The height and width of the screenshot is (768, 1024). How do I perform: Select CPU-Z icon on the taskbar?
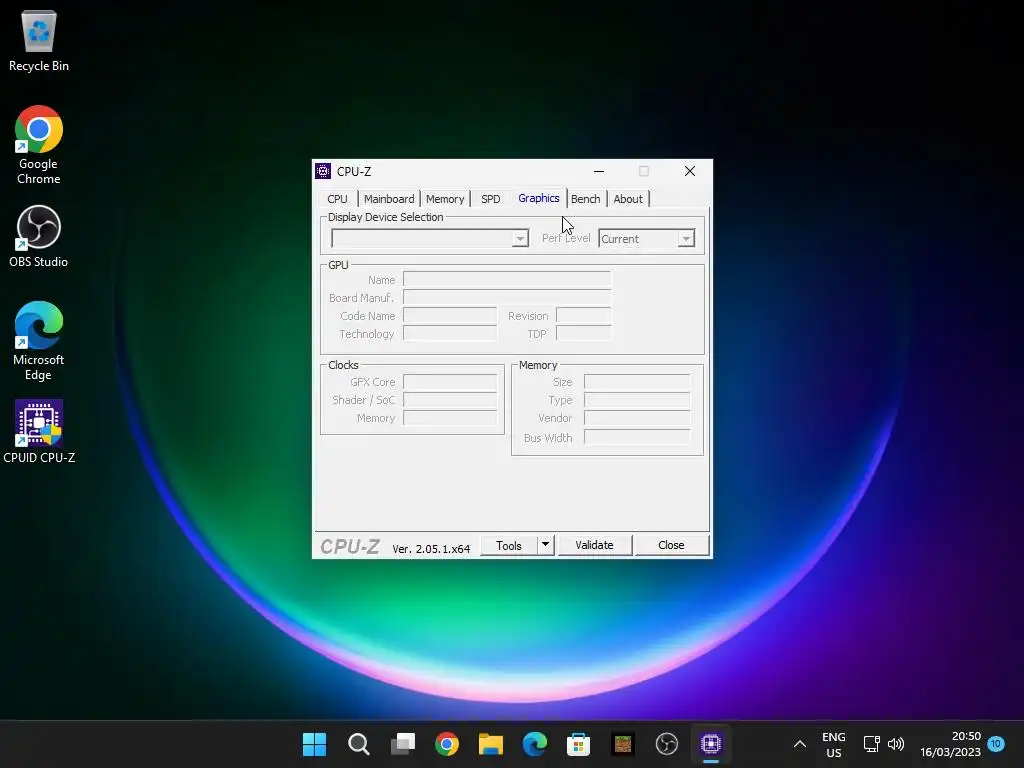(x=711, y=744)
